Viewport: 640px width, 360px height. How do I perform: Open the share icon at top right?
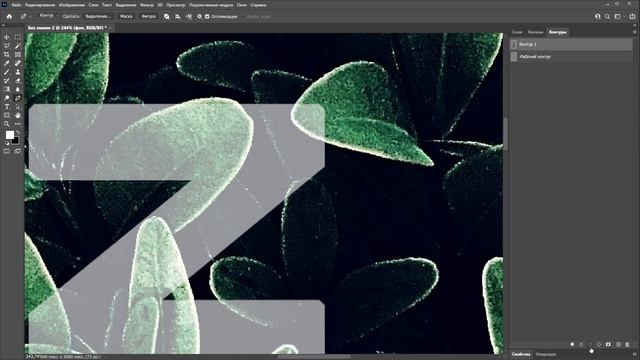coord(632,17)
